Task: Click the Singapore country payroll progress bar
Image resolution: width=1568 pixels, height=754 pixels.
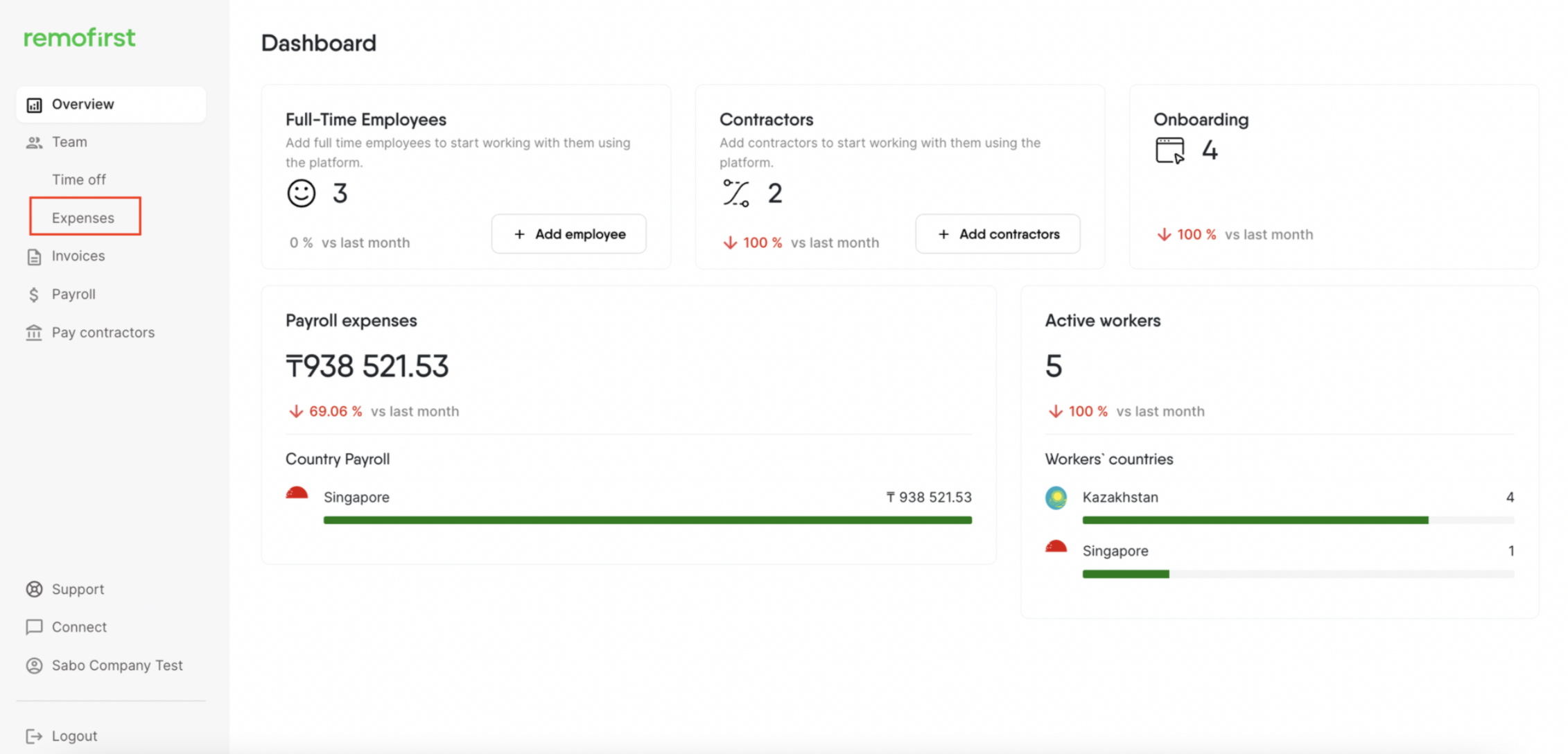Action: coord(647,520)
